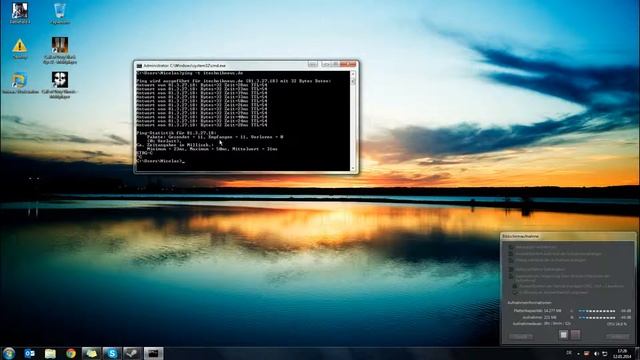Viewport: 640px width, 360px height.
Task: Click the Pakete Gesendet = 11 line
Action: coord(215,137)
